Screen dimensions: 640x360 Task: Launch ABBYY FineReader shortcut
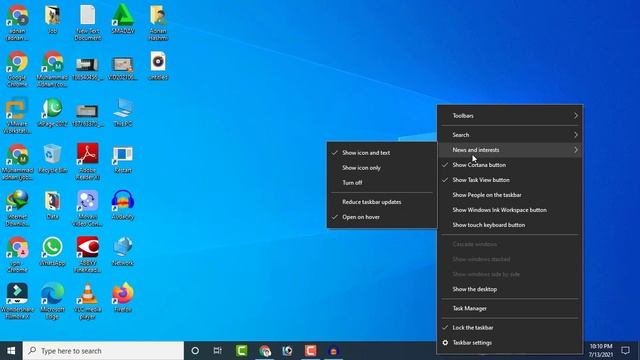88,255
